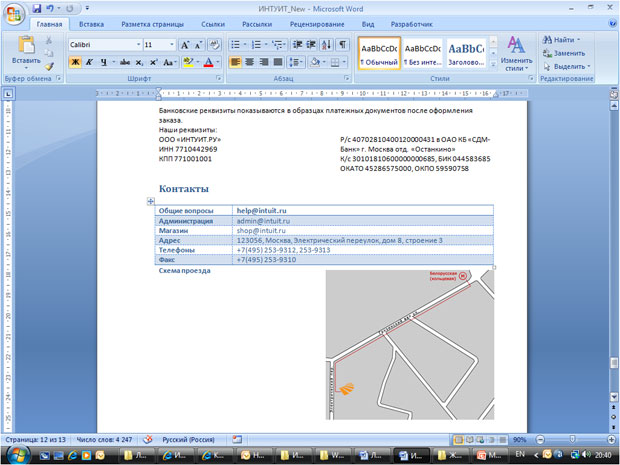Screen dimensions: 620x465
Task: Switch to Print Layout view
Action: [459, 439]
